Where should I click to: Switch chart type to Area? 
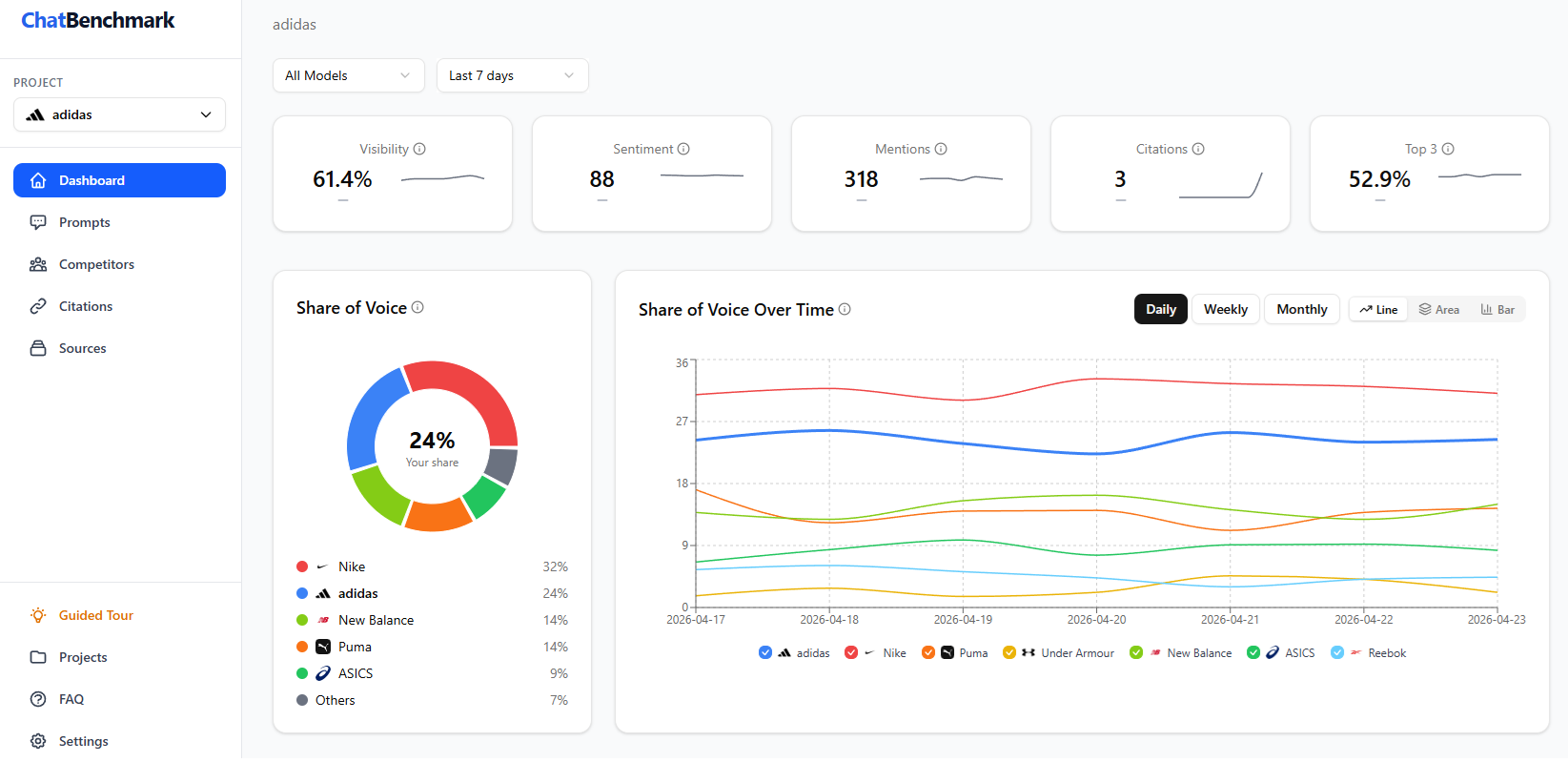tap(1439, 309)
